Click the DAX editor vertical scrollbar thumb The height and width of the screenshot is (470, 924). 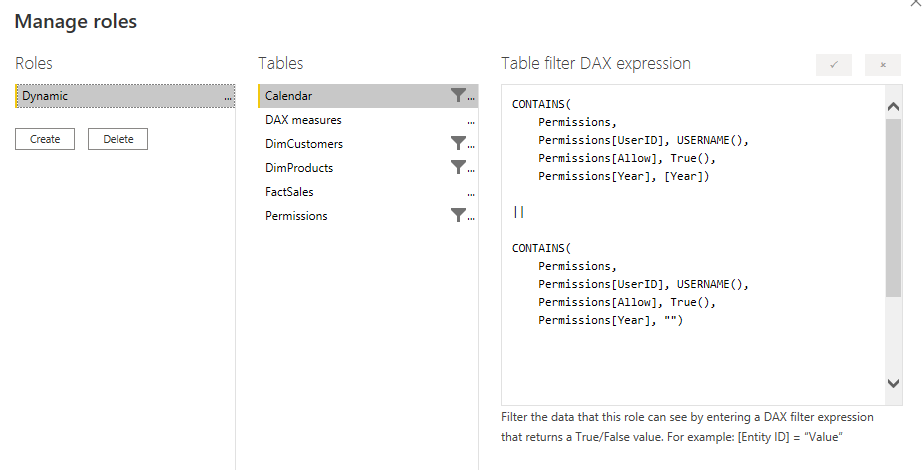pyautogui.click(x=893, y=208)
